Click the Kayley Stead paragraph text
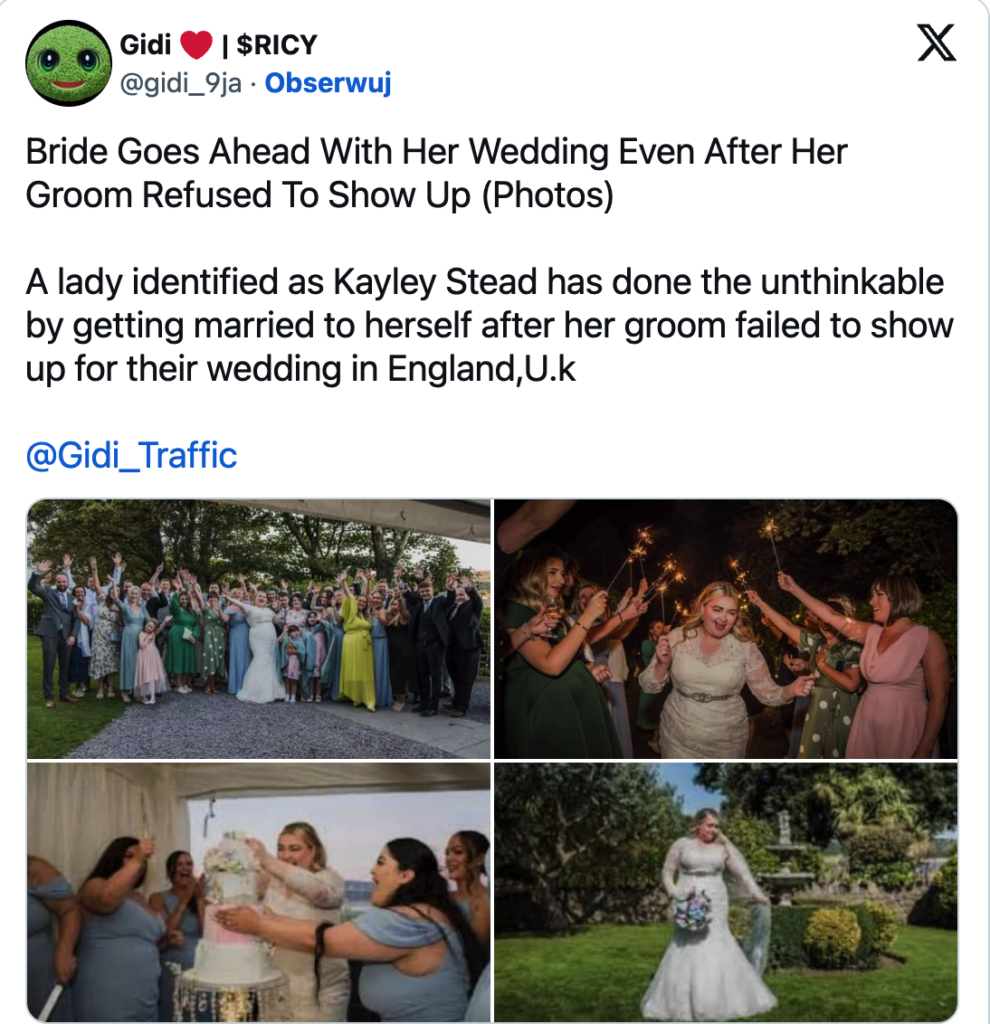Screen dimensions: 990x1024 pyautogui.click(x=489, y=325)
